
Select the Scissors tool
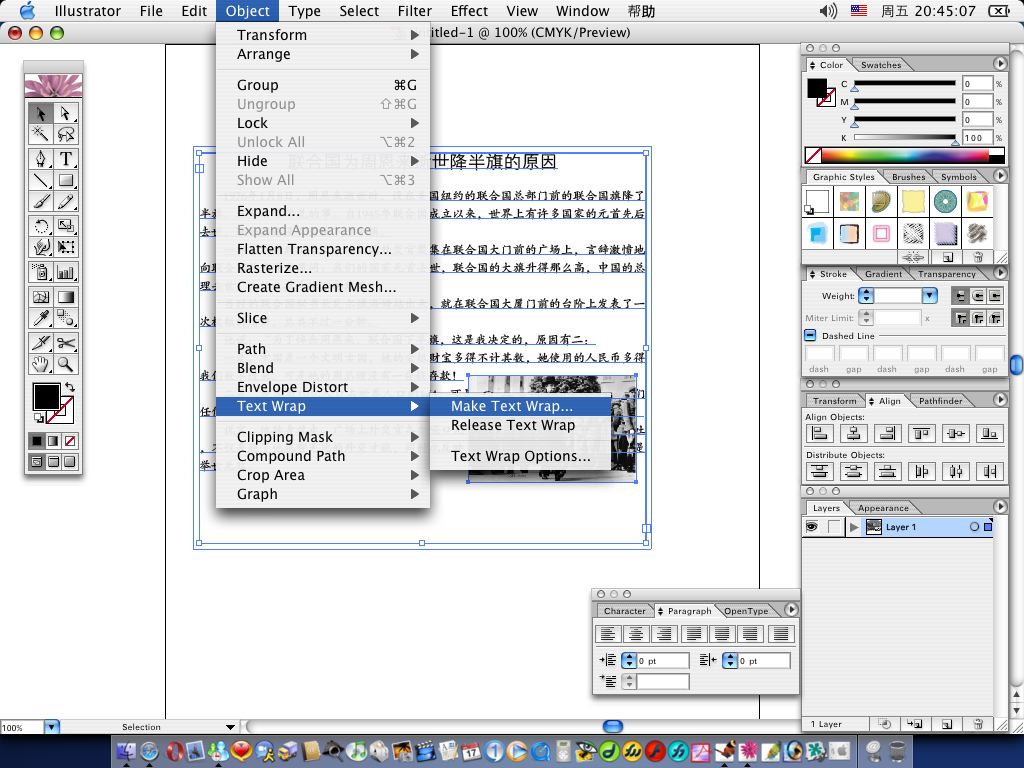coord(65,342)
